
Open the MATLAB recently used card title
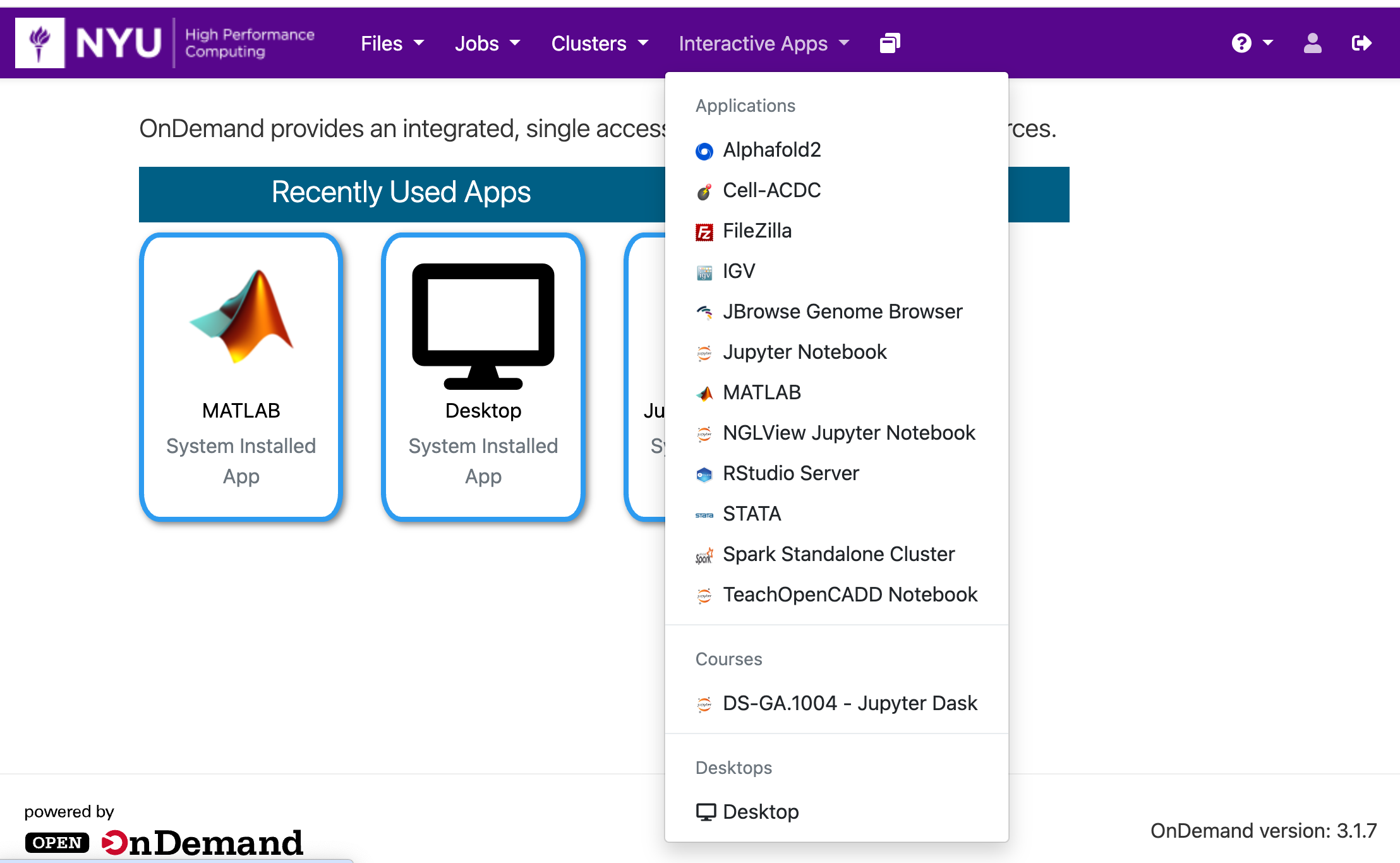(x=241, y=411)
